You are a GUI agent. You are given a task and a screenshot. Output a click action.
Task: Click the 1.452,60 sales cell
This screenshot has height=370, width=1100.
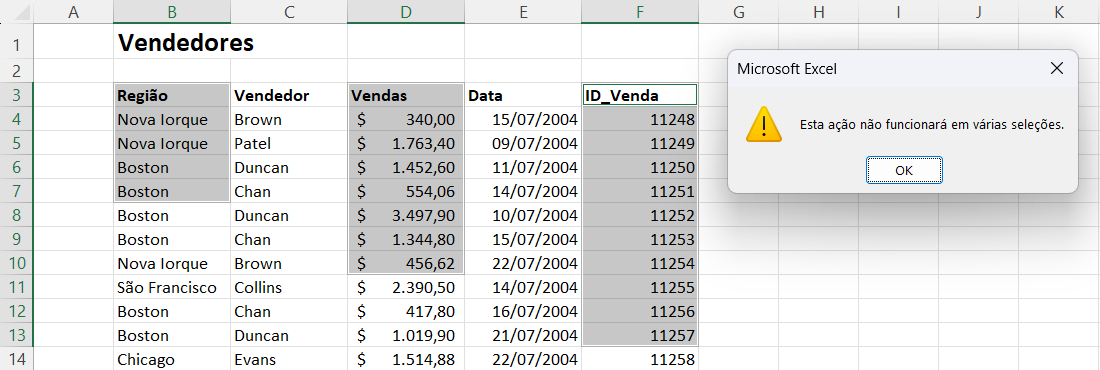[x=406, y=167]
